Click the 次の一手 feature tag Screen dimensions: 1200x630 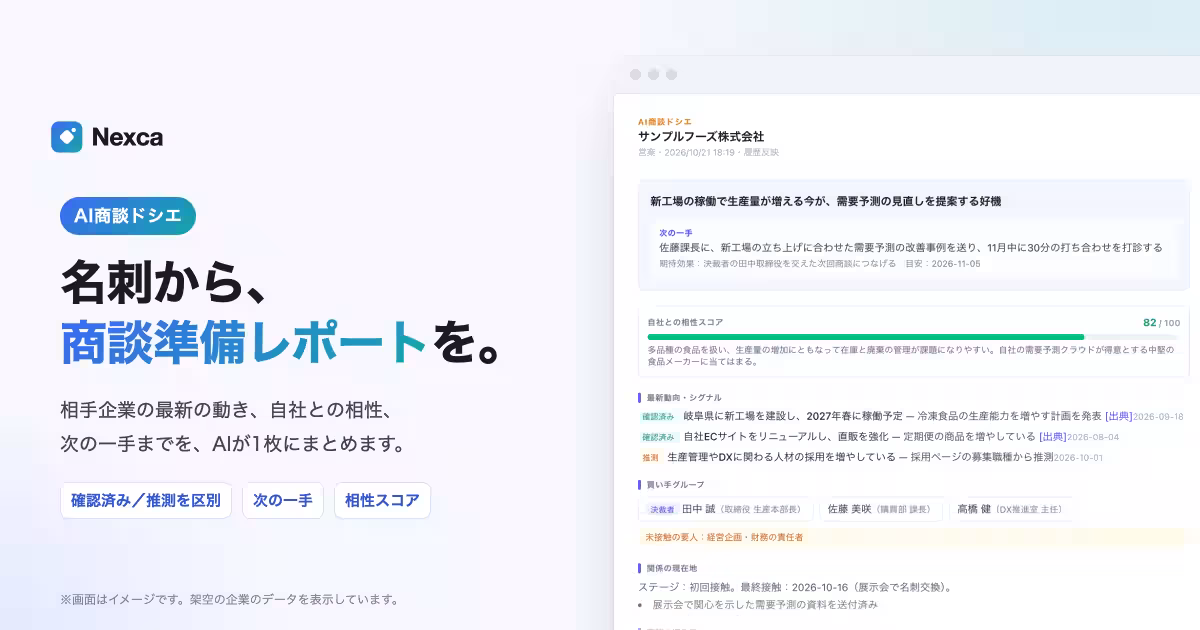(x=283, y=500)
